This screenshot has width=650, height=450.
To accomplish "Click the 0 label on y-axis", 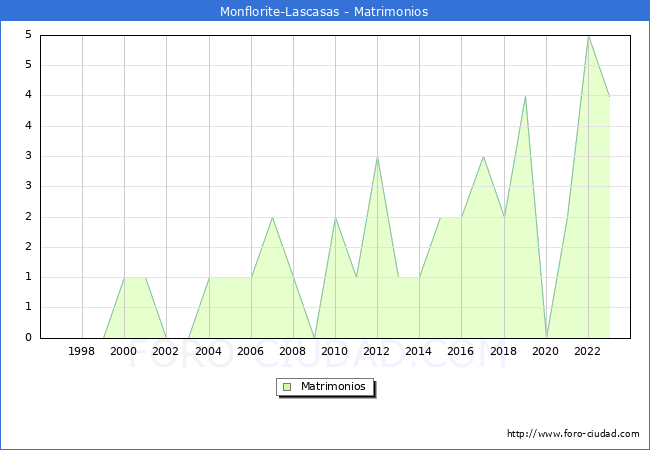I will click(x=28, y=338).
